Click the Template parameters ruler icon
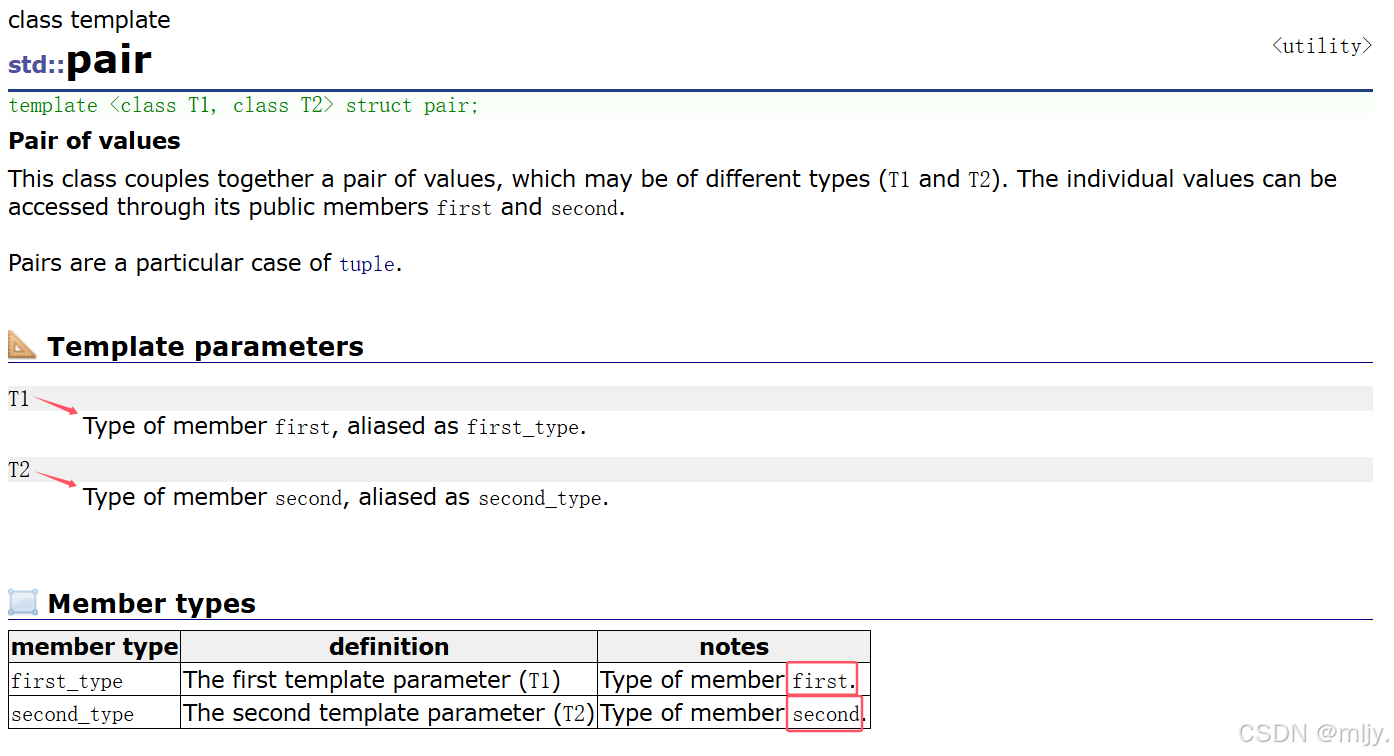The width and height of the screenshot is (1394, 756). coord(23,346)
